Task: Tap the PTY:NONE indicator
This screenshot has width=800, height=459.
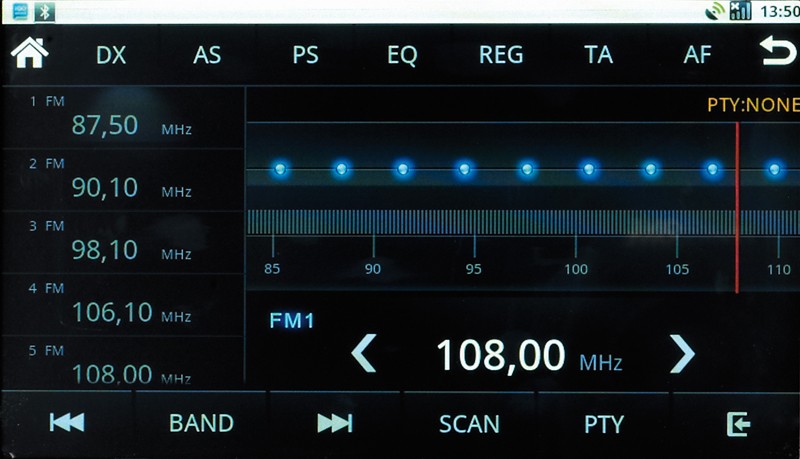Action: point(753,105)
